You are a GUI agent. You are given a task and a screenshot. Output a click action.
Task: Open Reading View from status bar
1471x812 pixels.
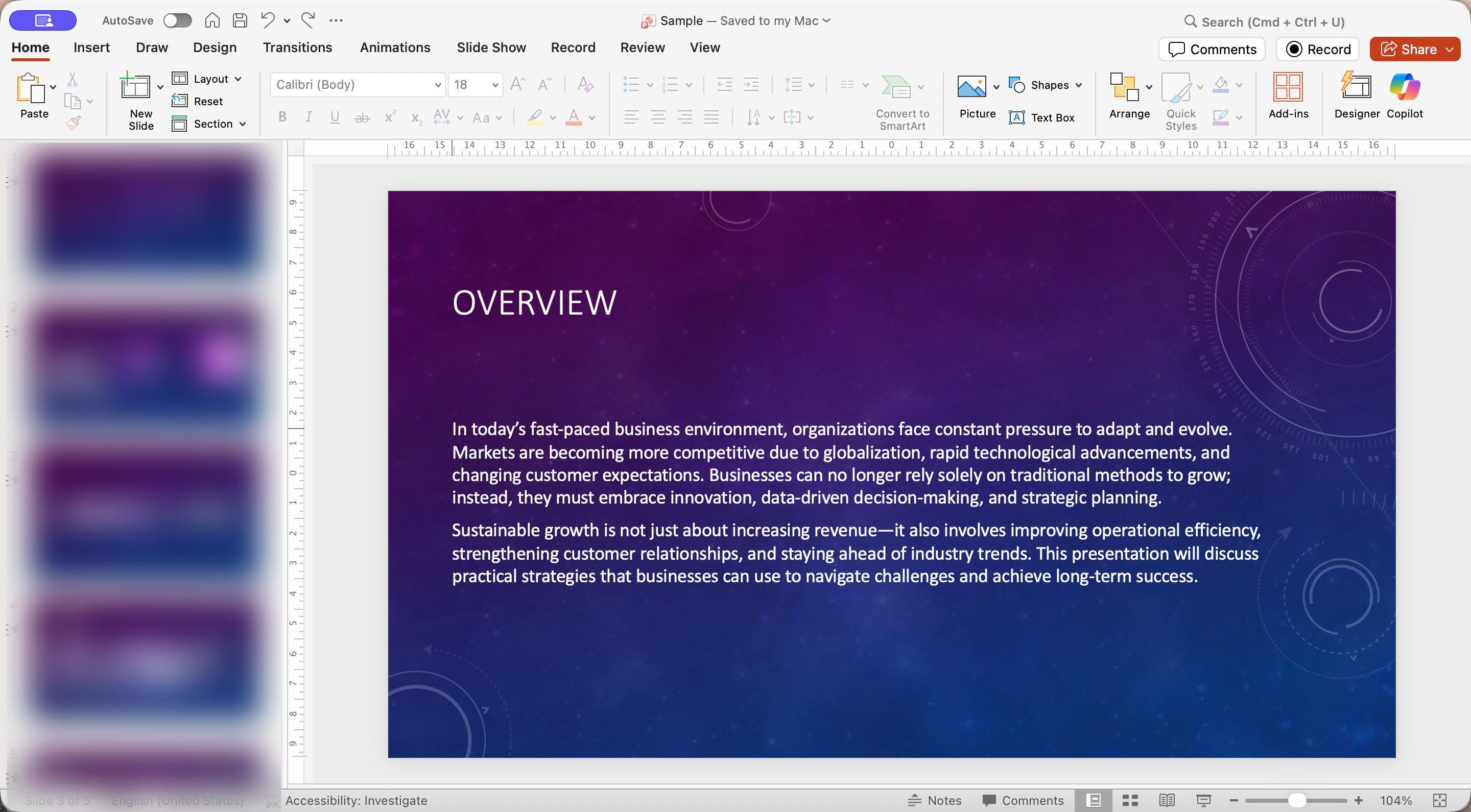pyautogui.click(x=1167, y=800)
